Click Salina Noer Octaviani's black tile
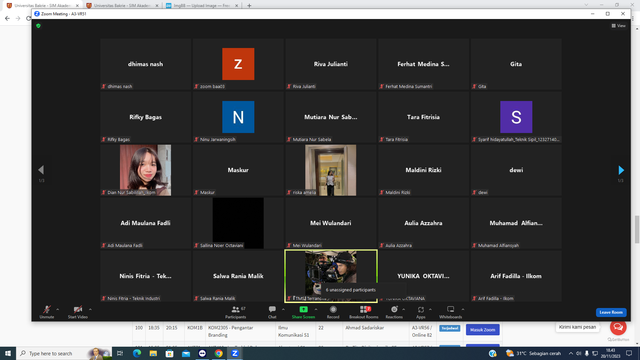Screen dimensions: 640x360 (238, 223)
